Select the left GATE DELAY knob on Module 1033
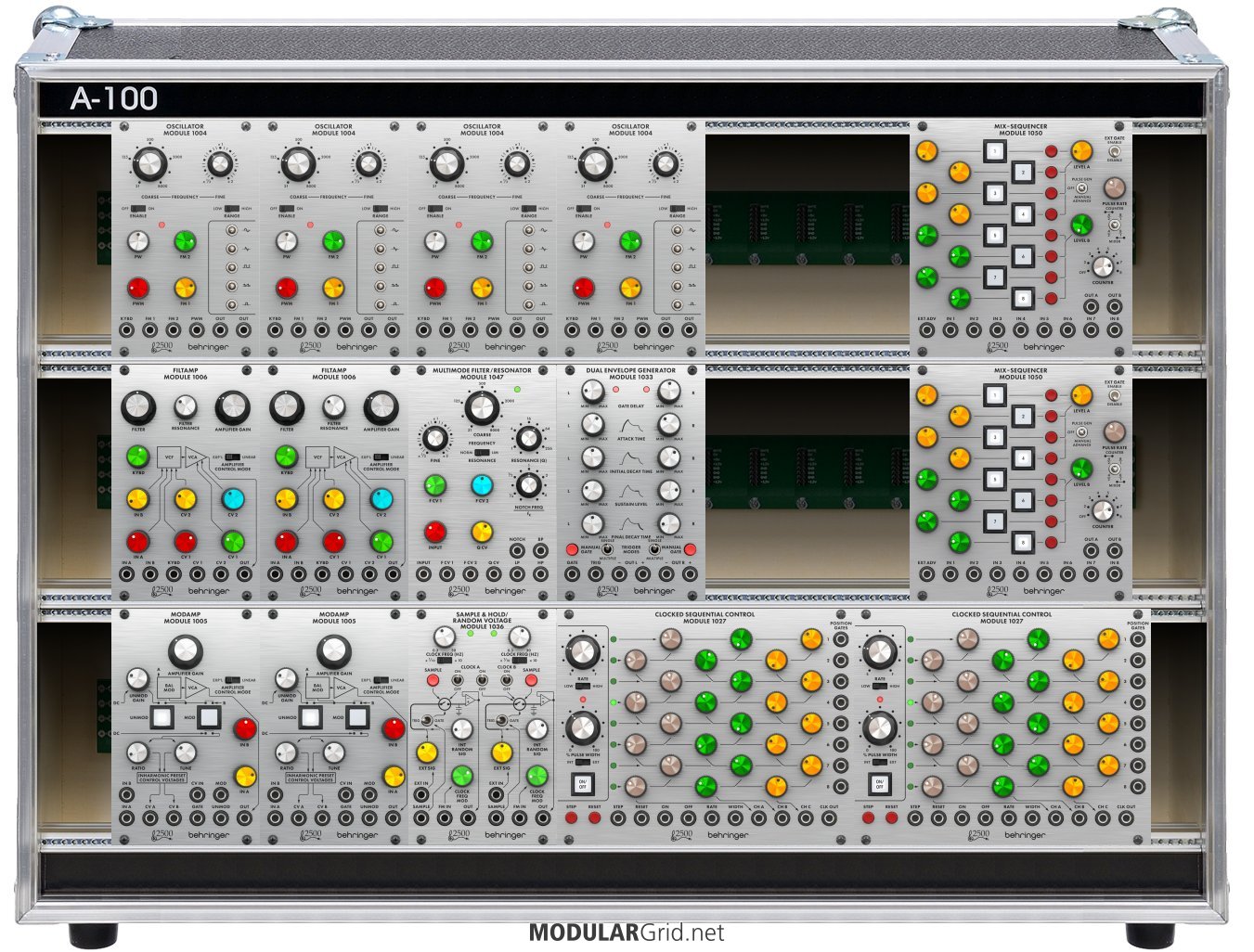The height and width of the screenshot is (952, 1254). [591, 392]
